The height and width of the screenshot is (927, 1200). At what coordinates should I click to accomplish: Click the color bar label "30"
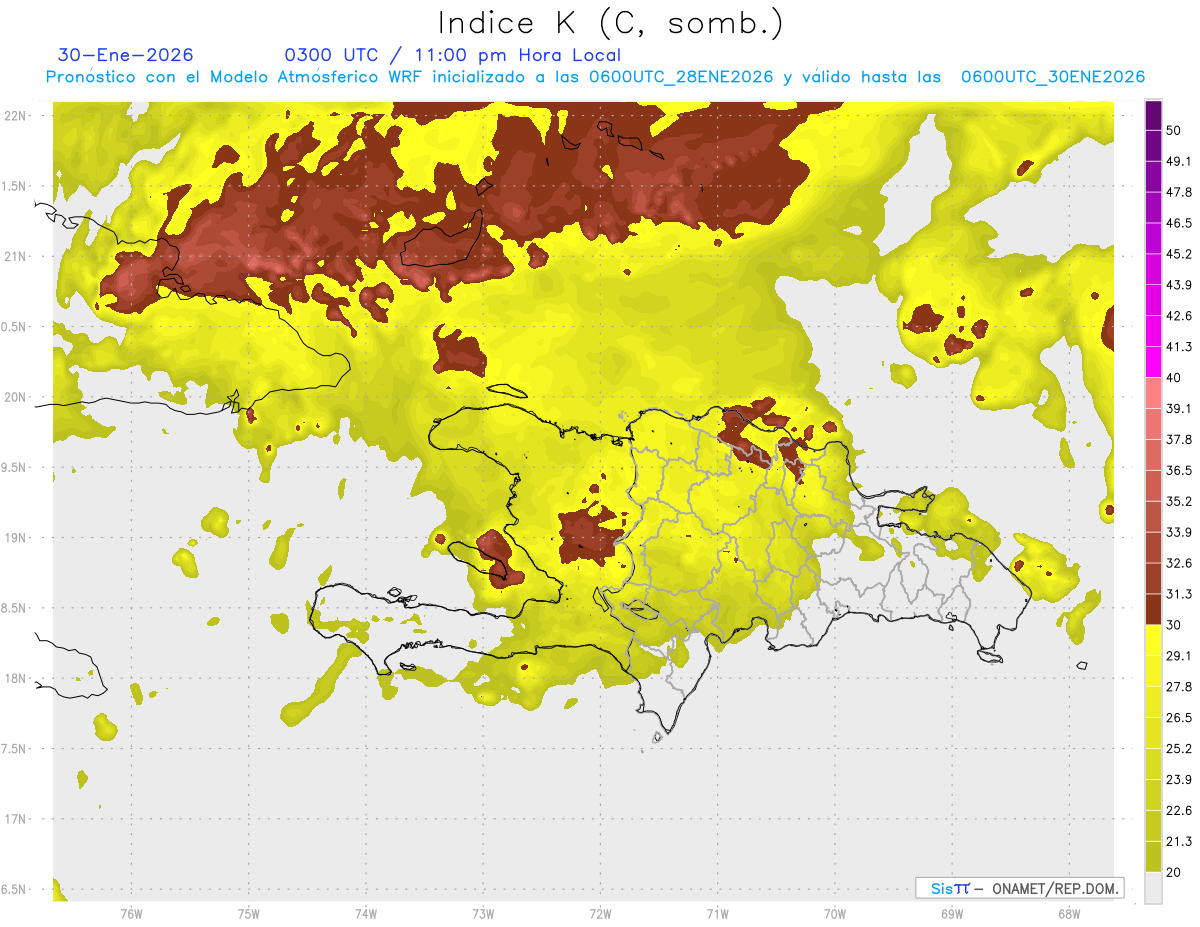click(x=1174, y=625)
